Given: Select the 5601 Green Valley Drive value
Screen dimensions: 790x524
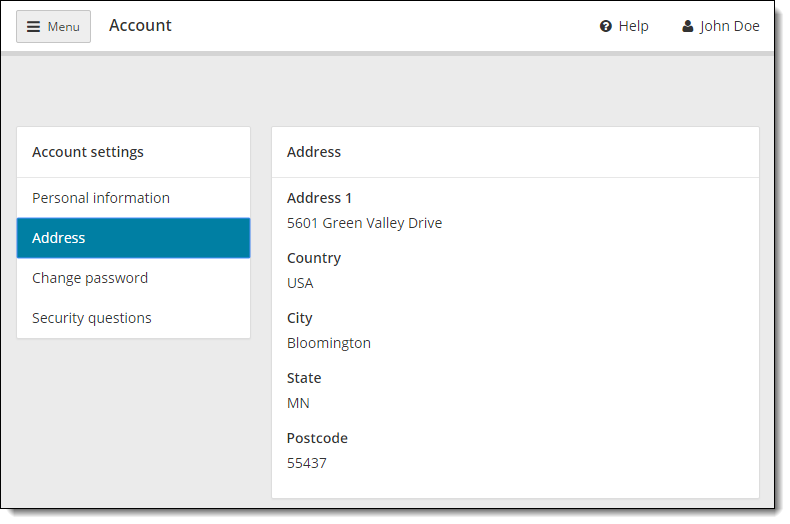Looking at the screenshot, I should [x=364, y=223].
